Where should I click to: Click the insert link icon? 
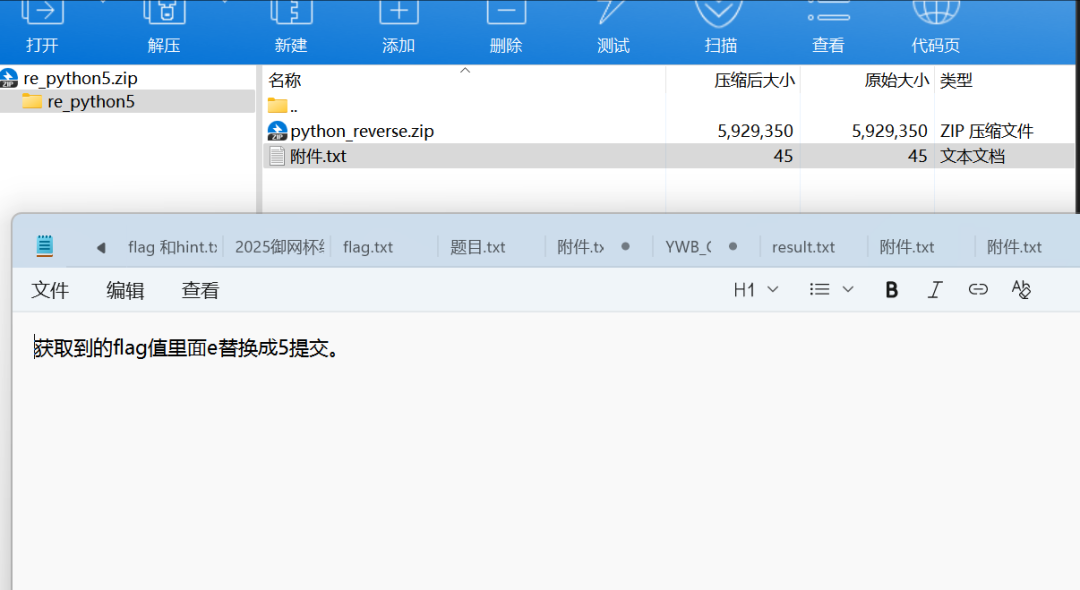(x=978, y=290)
